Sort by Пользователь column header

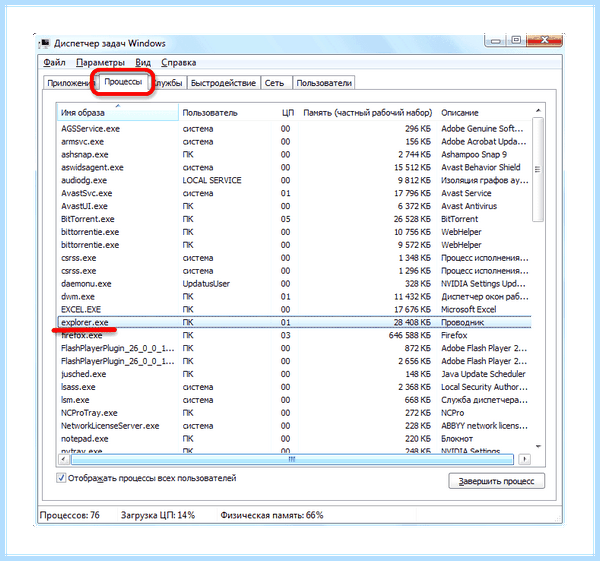(x=226, y=113)
